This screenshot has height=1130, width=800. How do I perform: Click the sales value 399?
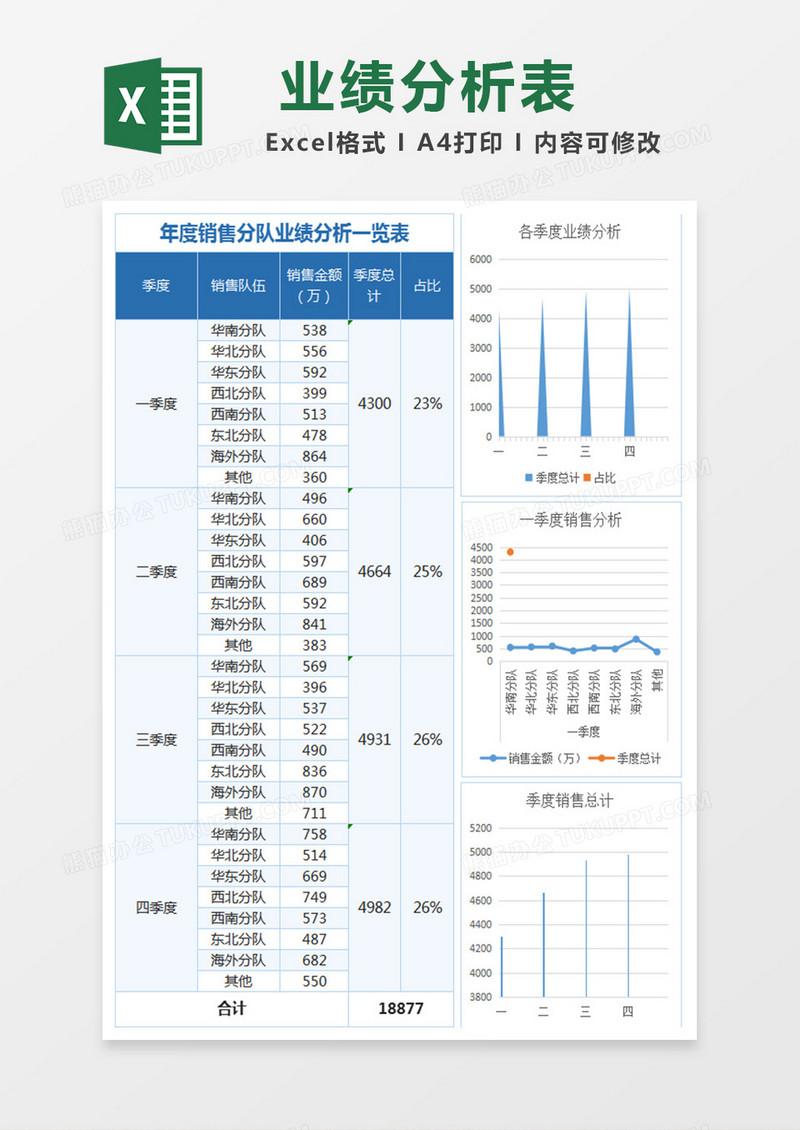click(314, 393)
